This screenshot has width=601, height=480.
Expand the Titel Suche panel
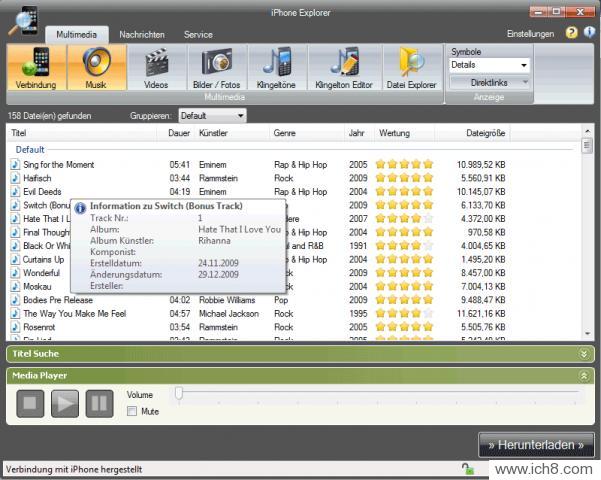pos(584,353)
